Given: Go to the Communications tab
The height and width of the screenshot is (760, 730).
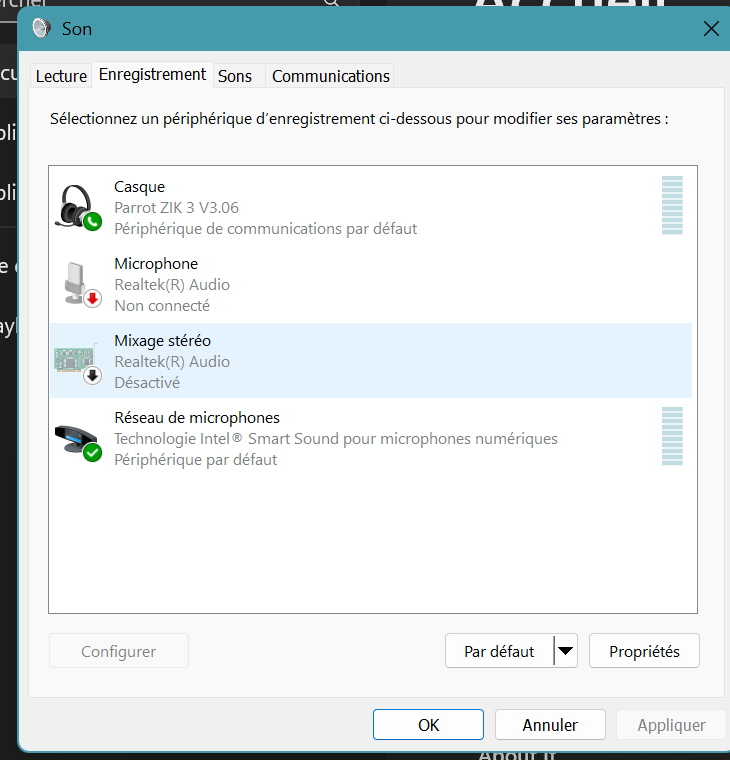Looking at the screenshot, I should pos(331,76).
